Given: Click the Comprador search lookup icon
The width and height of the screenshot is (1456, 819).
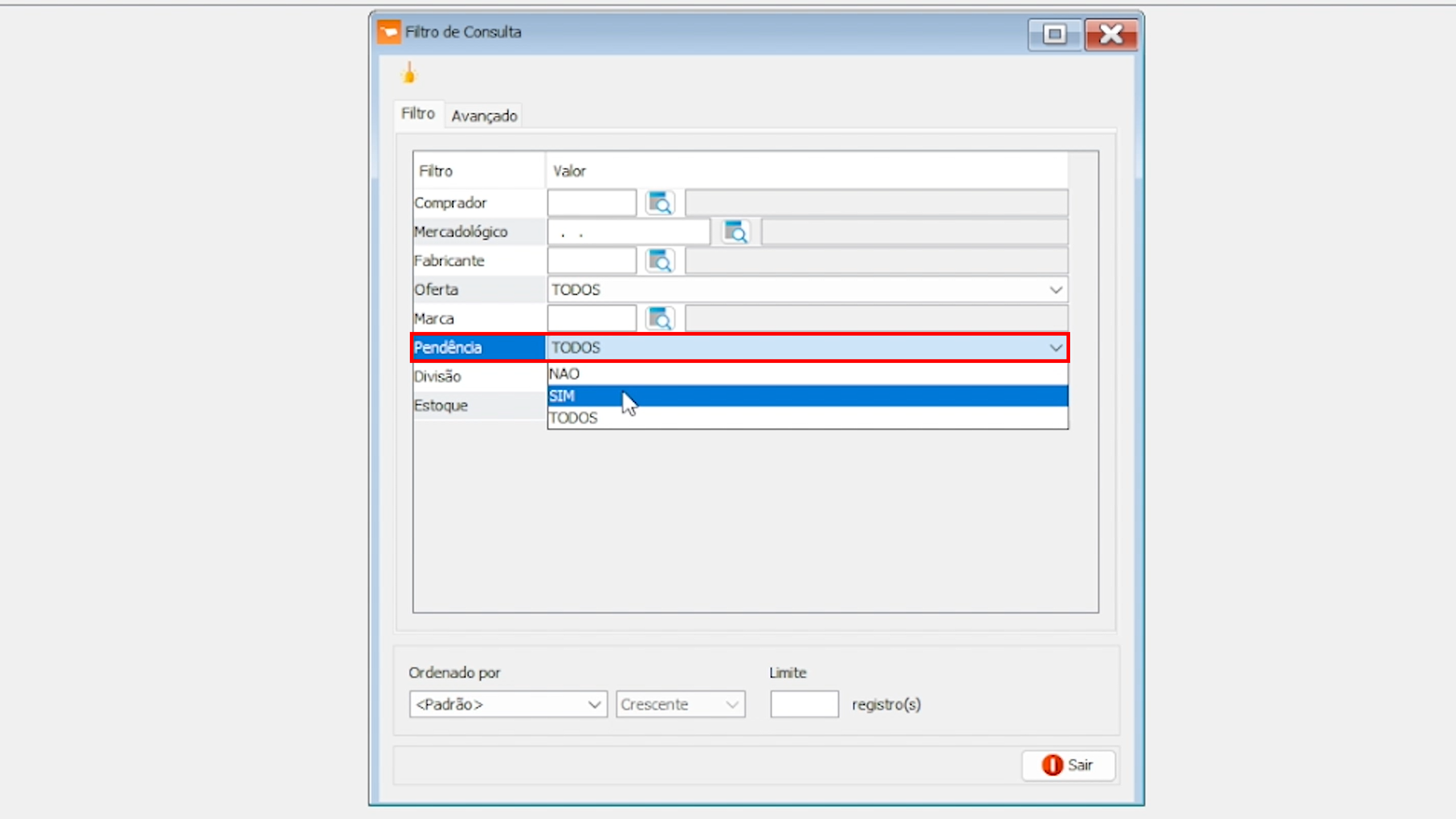Looking at the screenshot, I should point(660,203).
